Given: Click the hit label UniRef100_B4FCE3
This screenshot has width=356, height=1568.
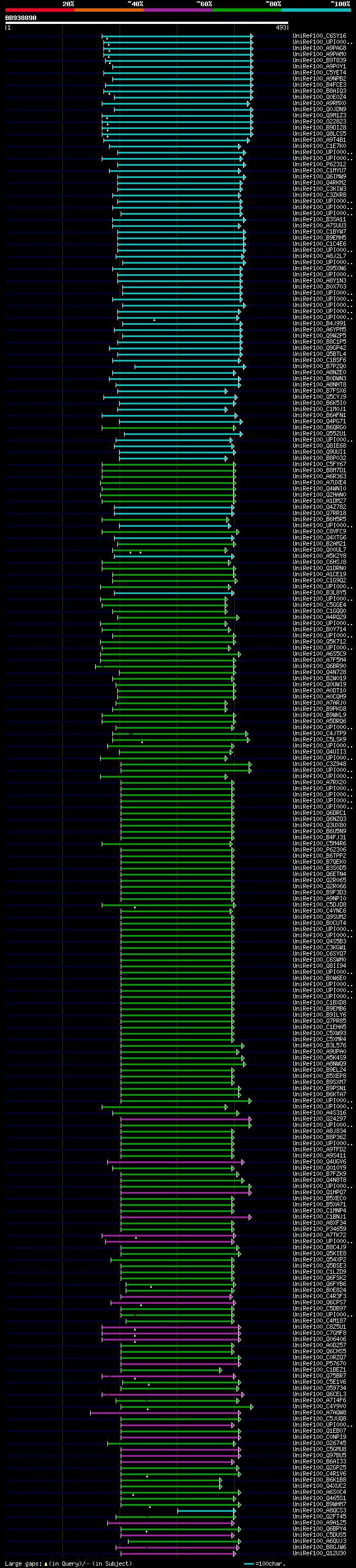Looking at the screenshot, I should tap(319, 85).
